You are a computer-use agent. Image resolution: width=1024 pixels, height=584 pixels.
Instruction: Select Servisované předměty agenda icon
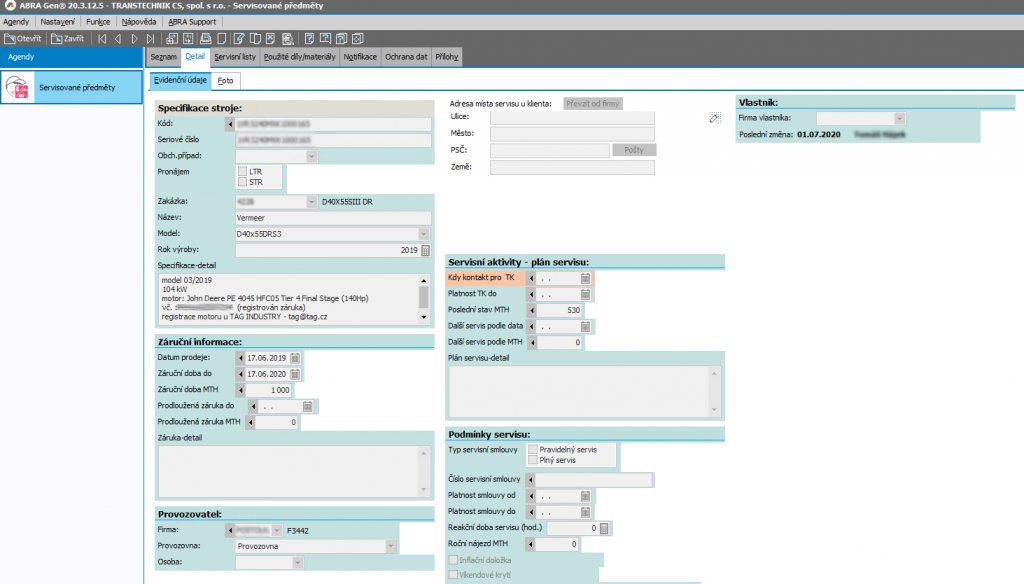[18, 87]
